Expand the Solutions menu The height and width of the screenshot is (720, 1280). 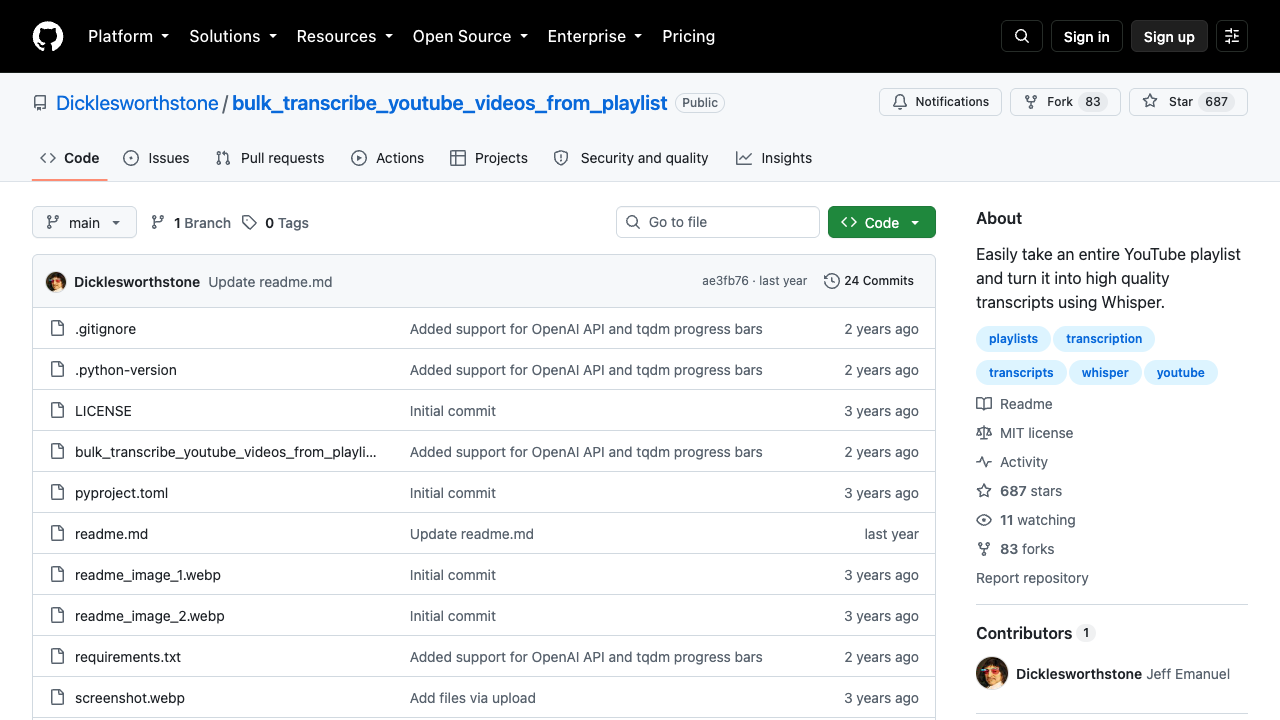point(233,36)
